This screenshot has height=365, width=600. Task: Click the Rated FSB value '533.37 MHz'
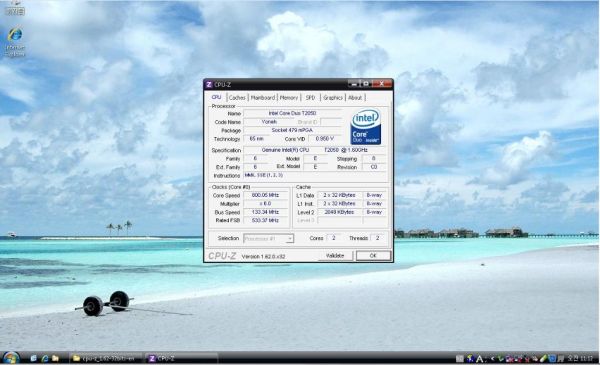(x=266, y=220)
